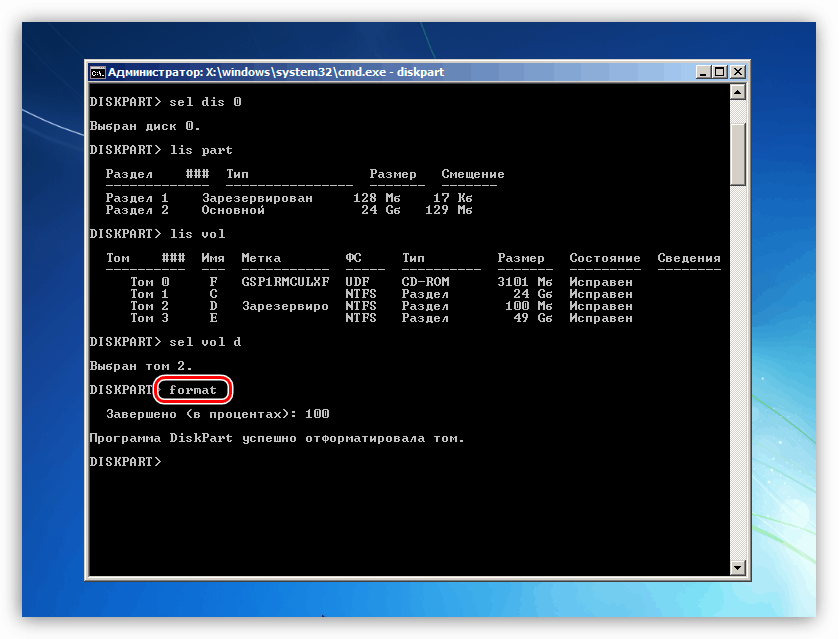Click the 'Том 1' row label
The width and height of the screenshot is (838, 639).
coord(150,294)
